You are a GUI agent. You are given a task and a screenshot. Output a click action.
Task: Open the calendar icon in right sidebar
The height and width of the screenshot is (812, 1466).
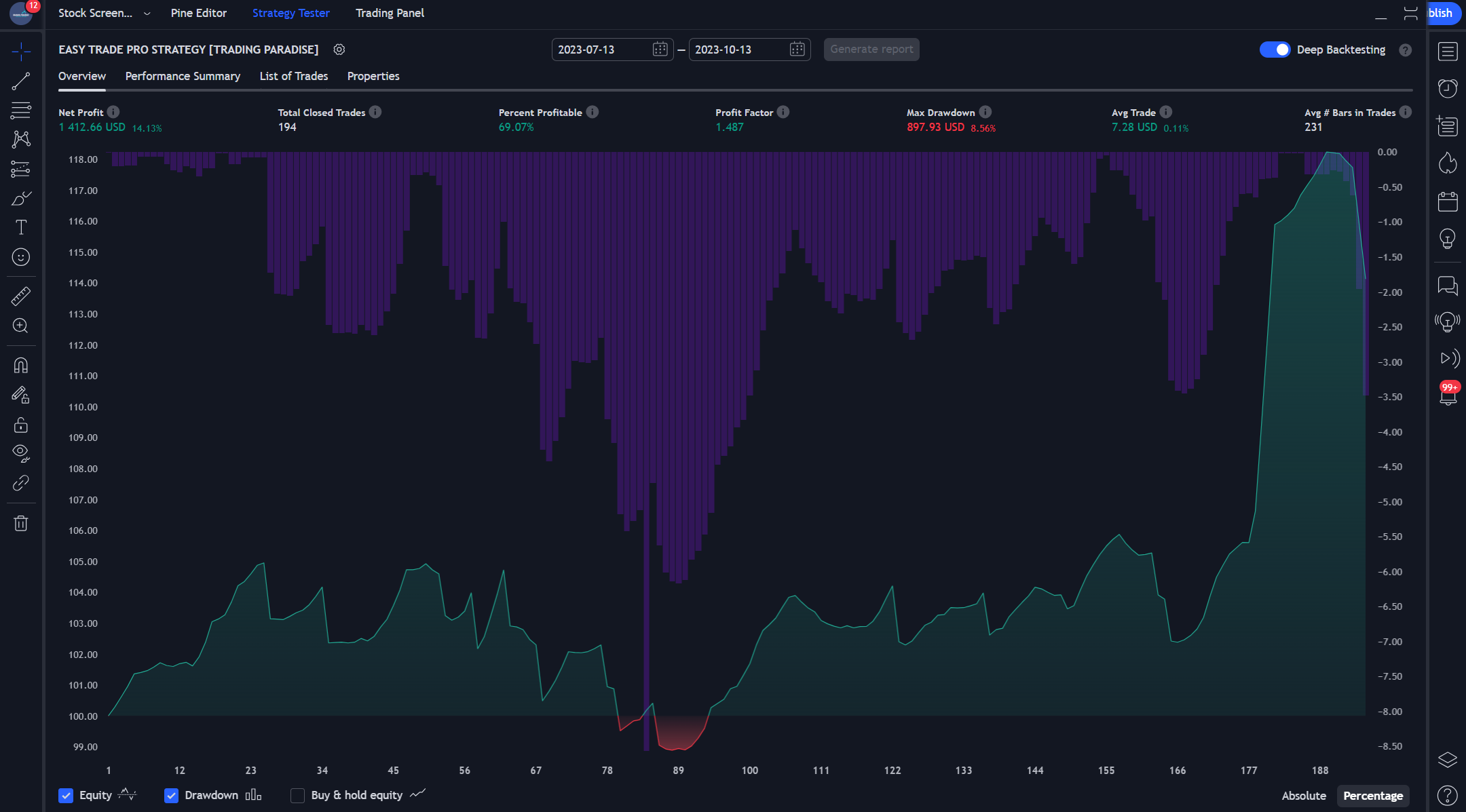pyautogui.click(x=1448, y=201)
